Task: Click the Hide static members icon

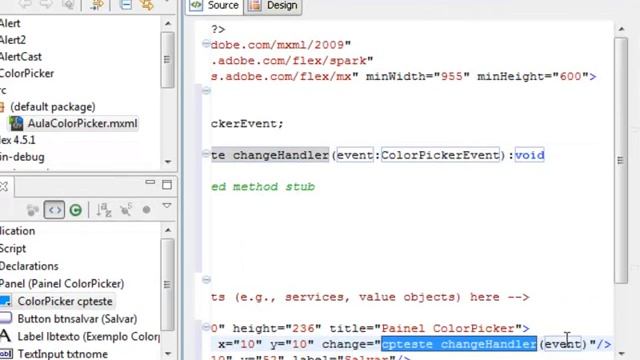Action: coord(126,210)
